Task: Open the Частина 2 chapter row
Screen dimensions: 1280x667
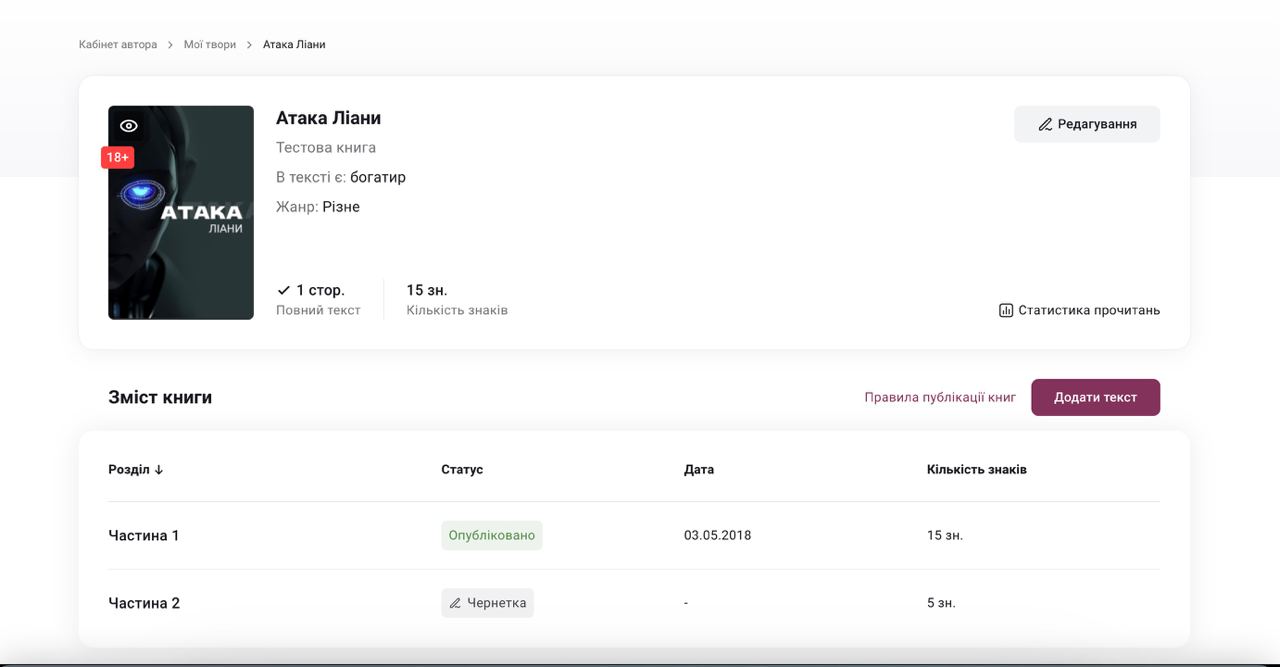Action: pyautogui.click(x=634, y=603)
